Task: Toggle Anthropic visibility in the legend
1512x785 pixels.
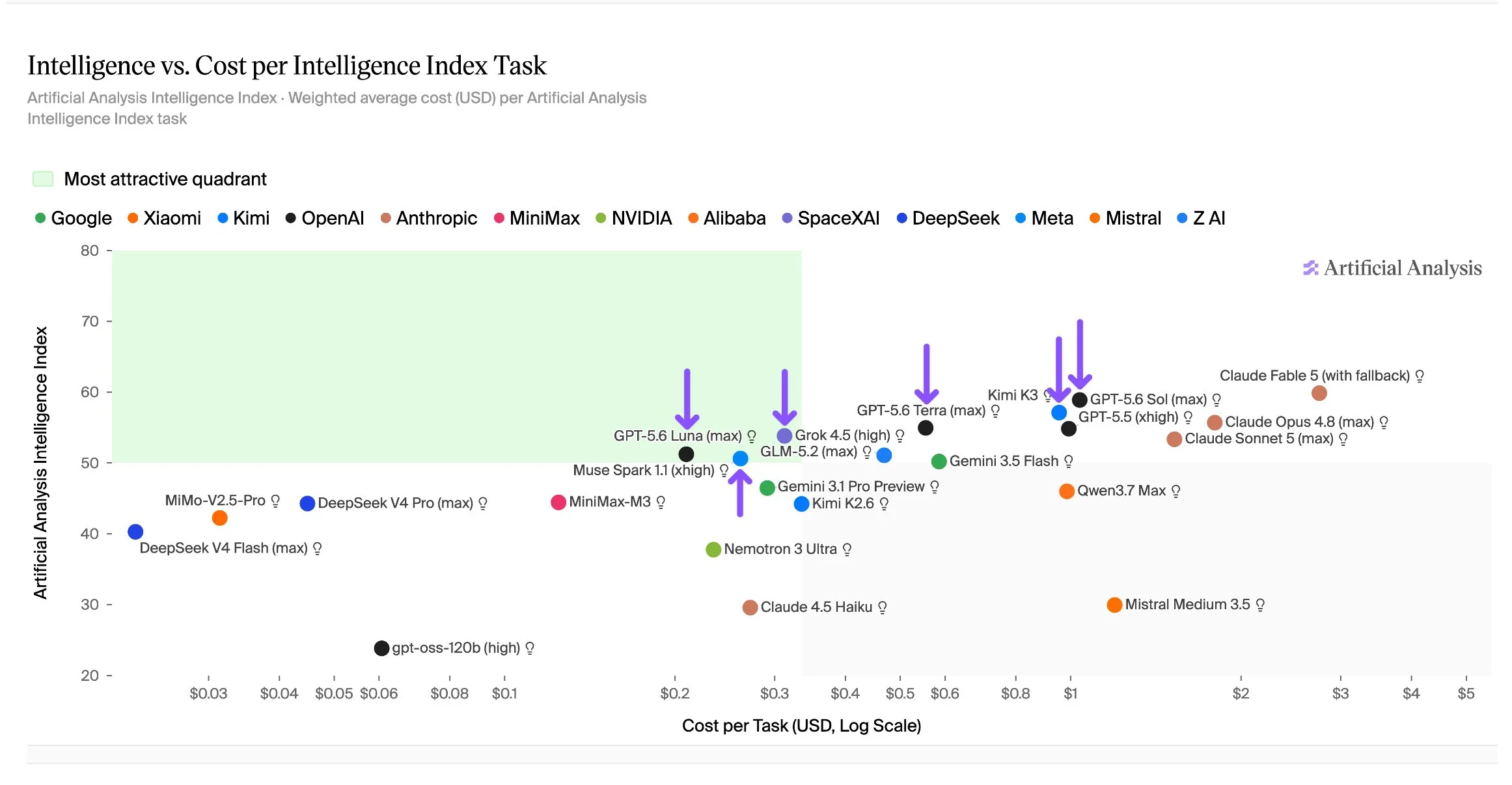Action: click(x=429, y=218)
